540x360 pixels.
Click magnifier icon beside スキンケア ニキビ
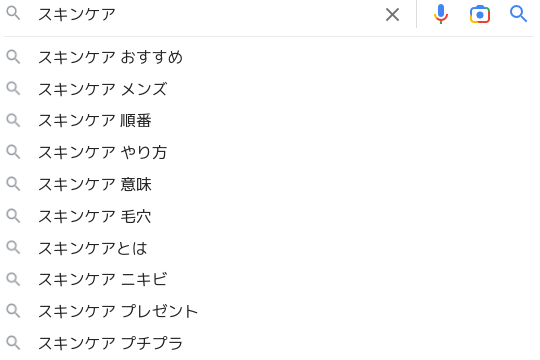(13, 279)
